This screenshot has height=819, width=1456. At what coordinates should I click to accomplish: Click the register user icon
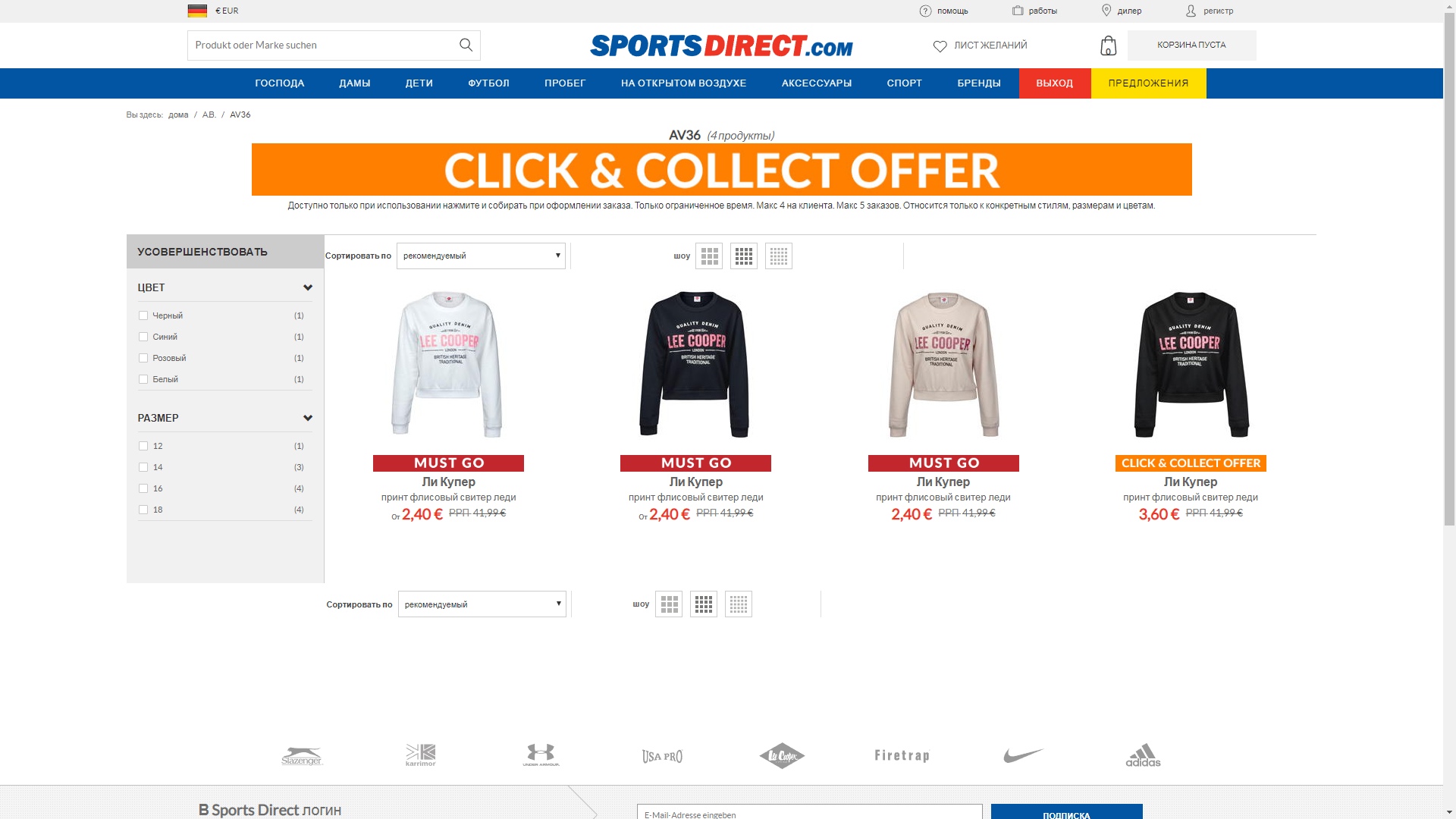click(1191, 11)
